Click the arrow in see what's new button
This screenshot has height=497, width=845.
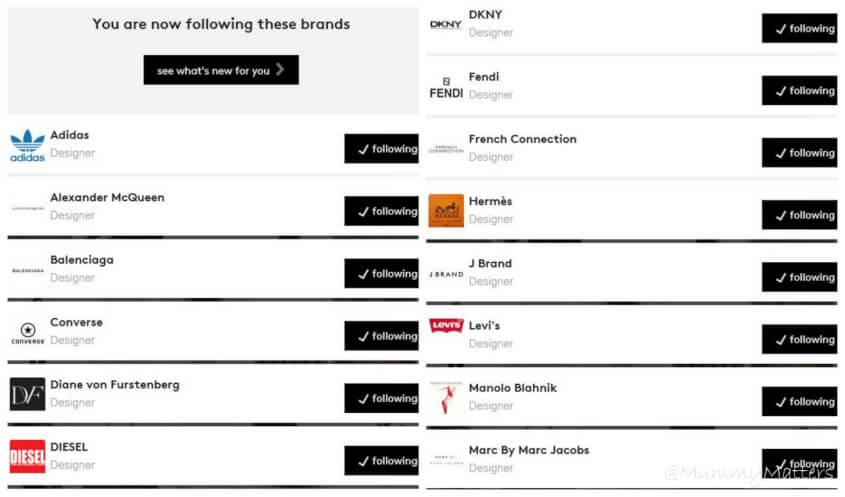coord(280,70)
